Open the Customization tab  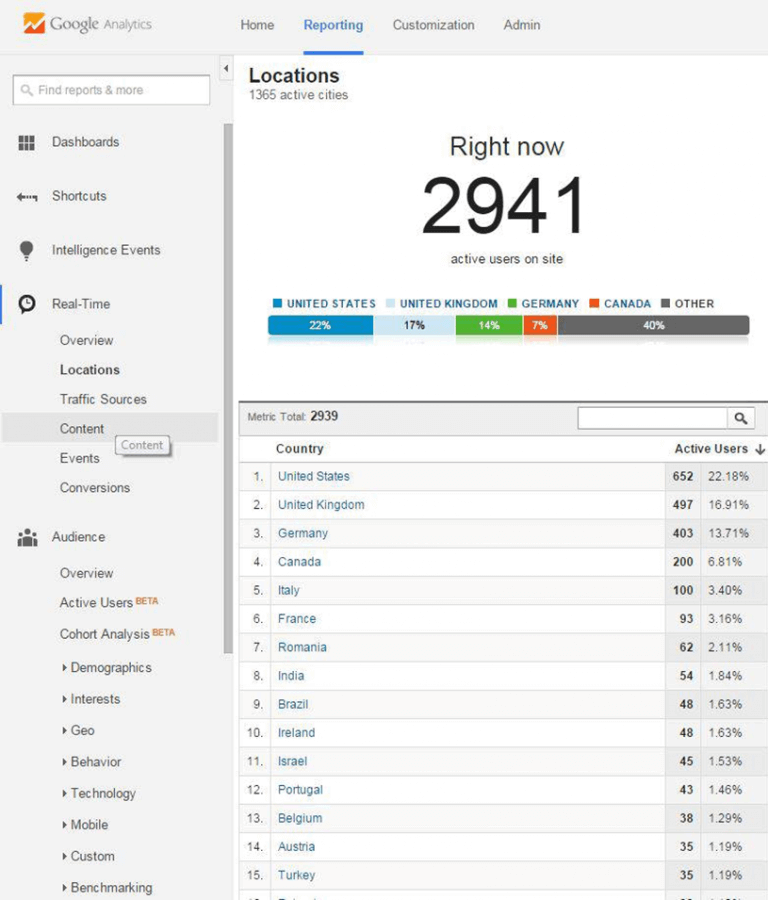(x=433, y=25)
